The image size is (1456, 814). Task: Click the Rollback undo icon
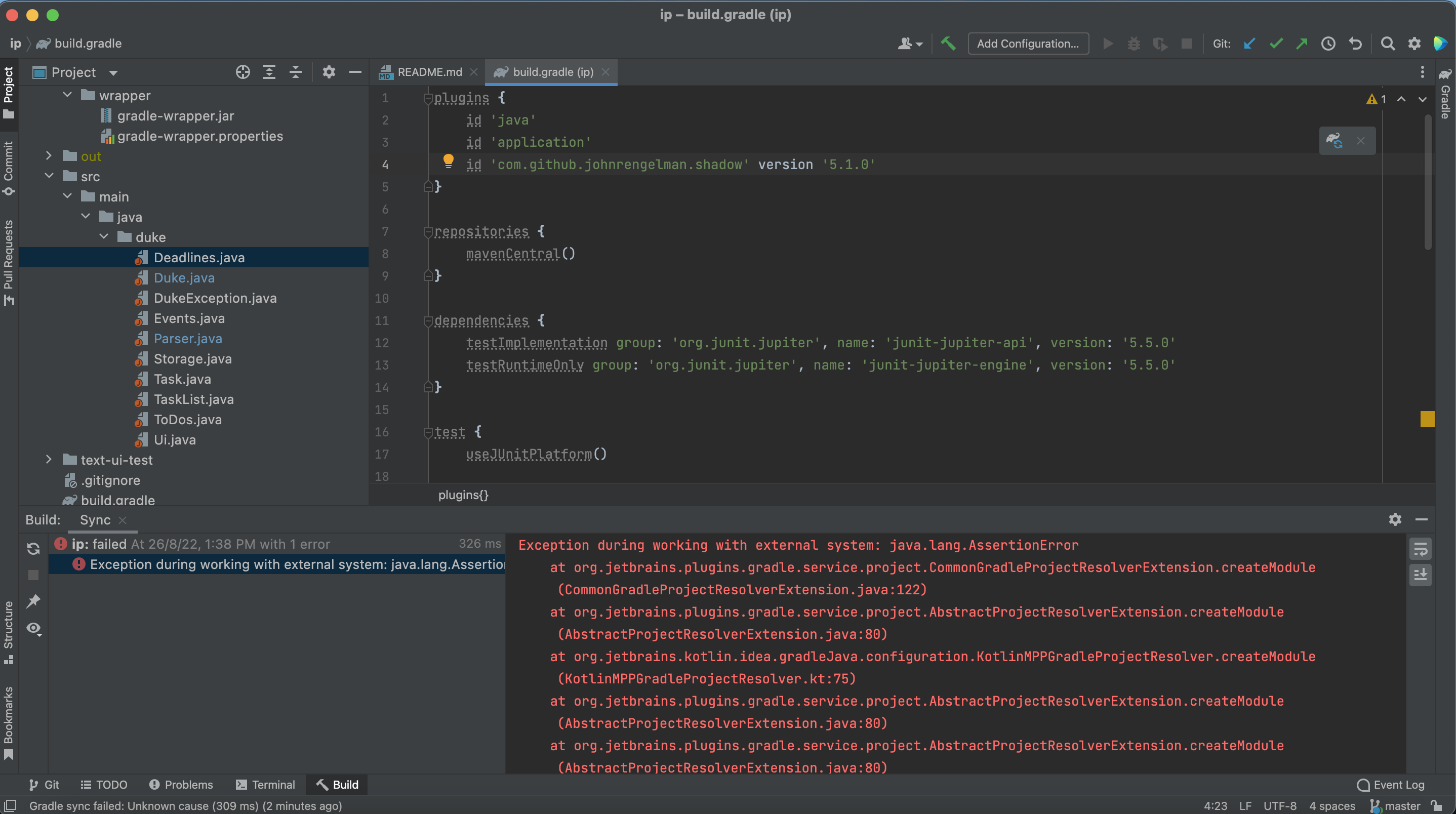(x=1355, y=44)
